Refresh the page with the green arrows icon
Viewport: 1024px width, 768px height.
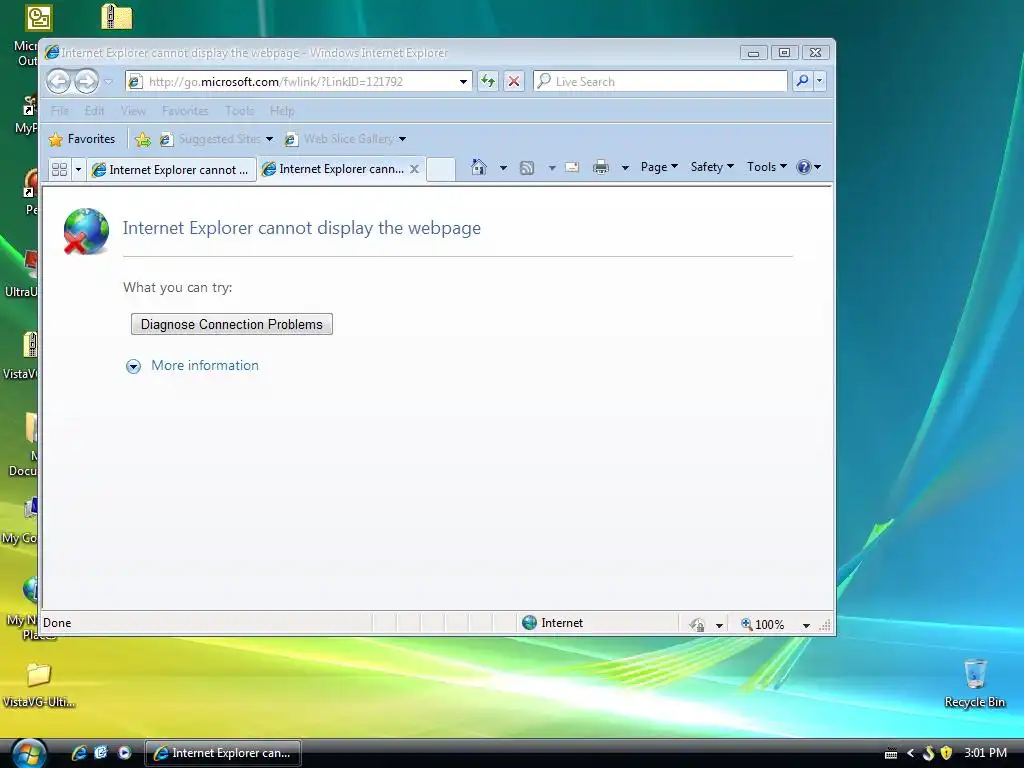click(488, 82)
